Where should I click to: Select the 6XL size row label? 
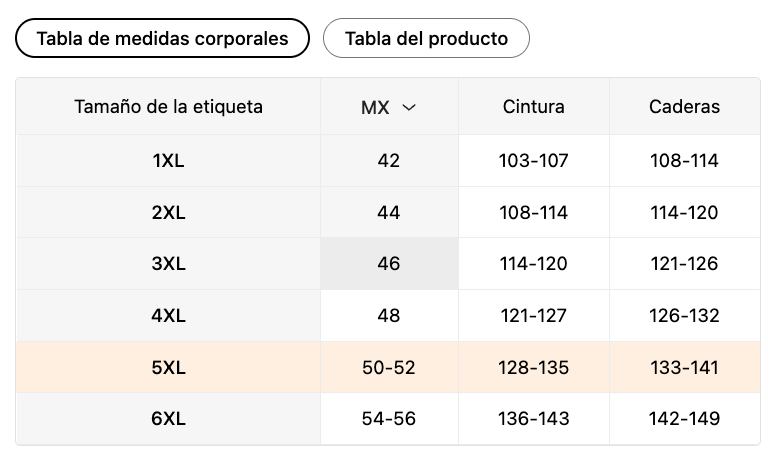click(x=168, y=419)
